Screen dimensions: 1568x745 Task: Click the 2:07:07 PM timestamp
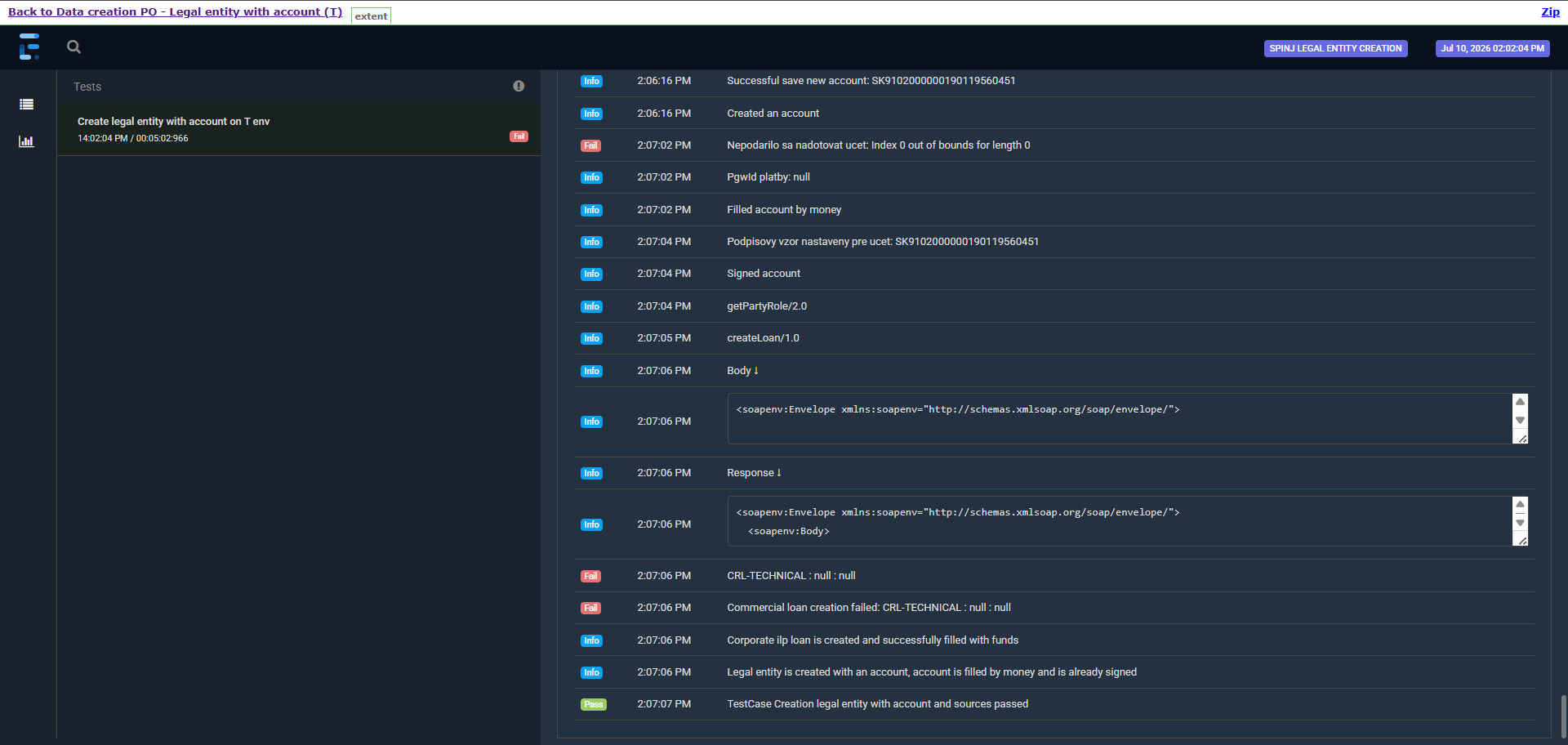pyautogui.click(x=664, y=704)
